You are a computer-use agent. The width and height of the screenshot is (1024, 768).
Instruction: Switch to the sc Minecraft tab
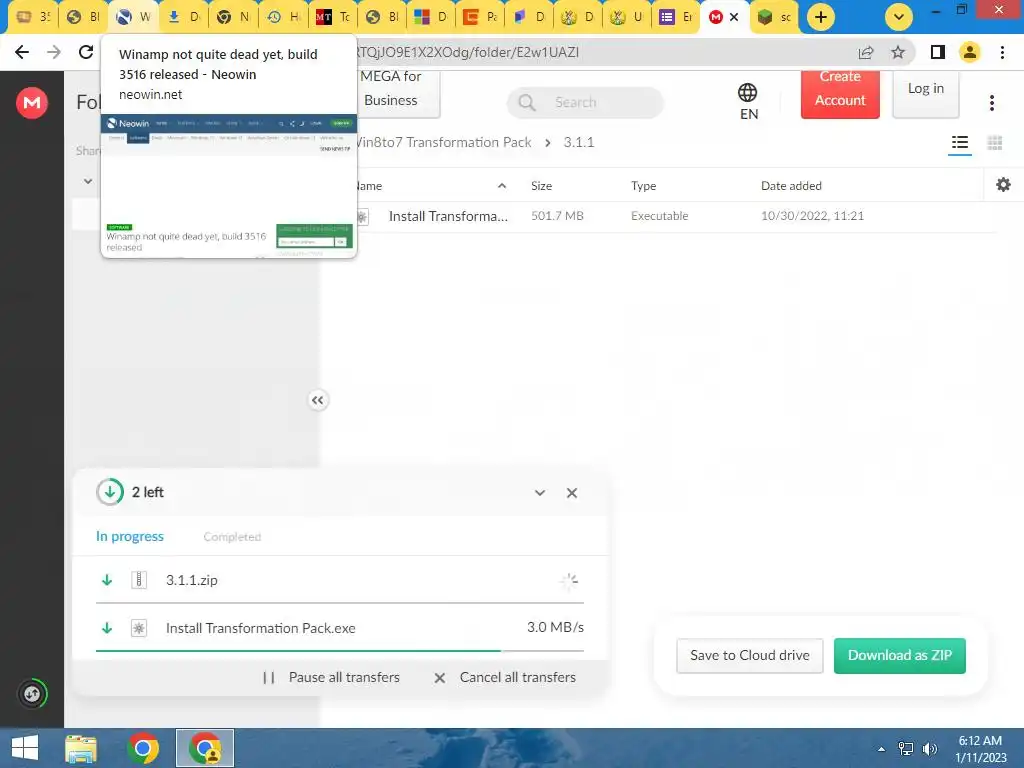pos(775,17)
